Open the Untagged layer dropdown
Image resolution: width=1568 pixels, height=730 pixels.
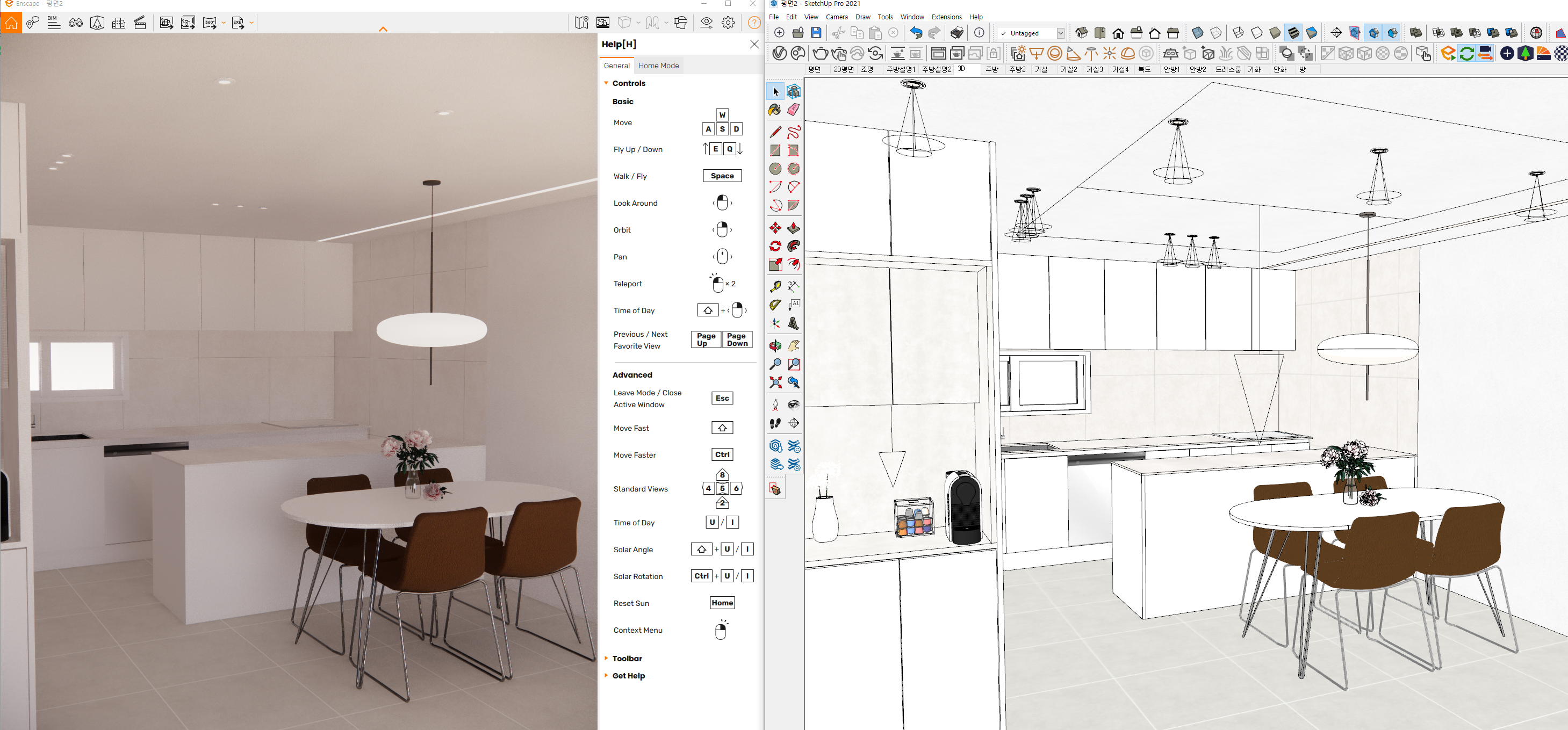(x=1060, y=33)
